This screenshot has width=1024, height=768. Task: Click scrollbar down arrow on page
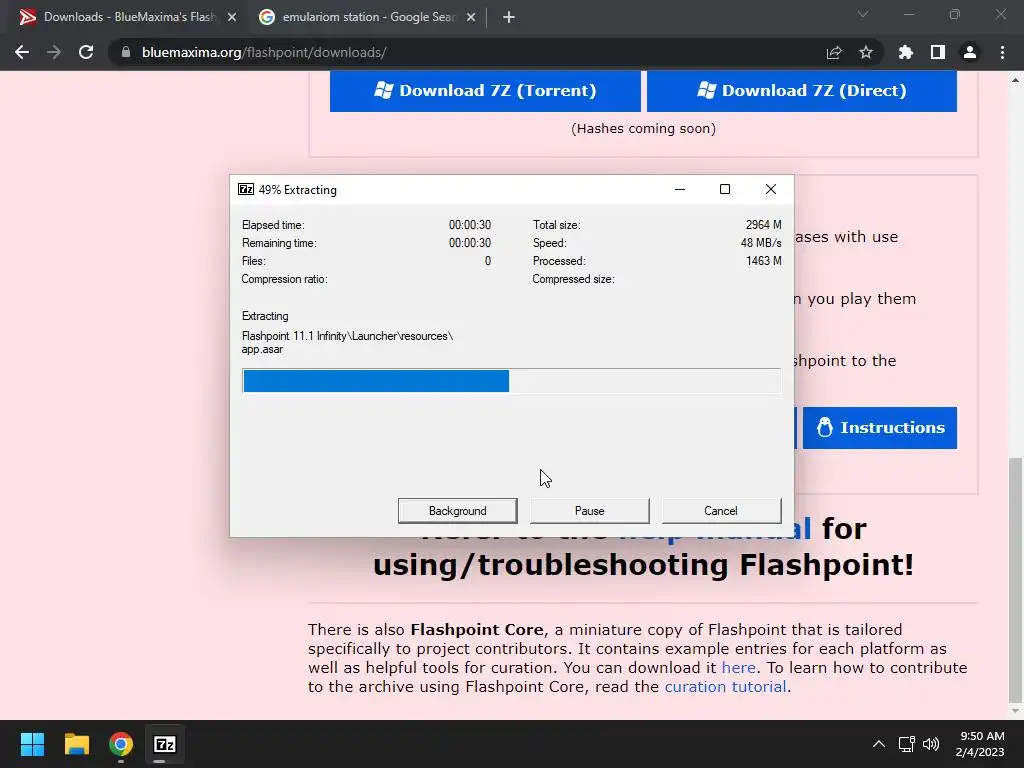coord(1015,711)
